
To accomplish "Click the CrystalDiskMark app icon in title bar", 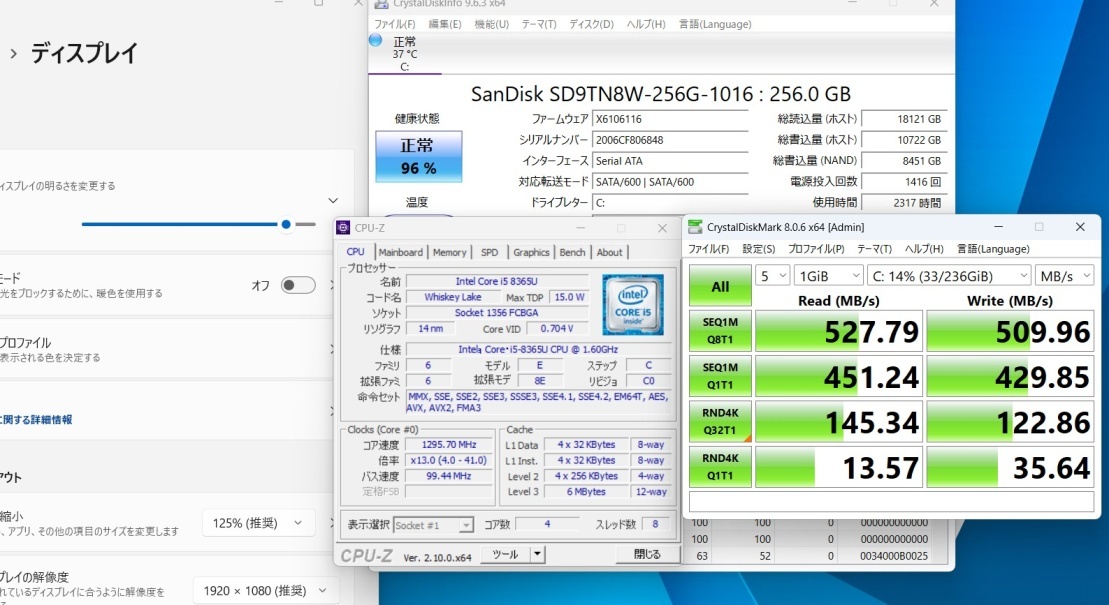I will (x=695, y=227).
